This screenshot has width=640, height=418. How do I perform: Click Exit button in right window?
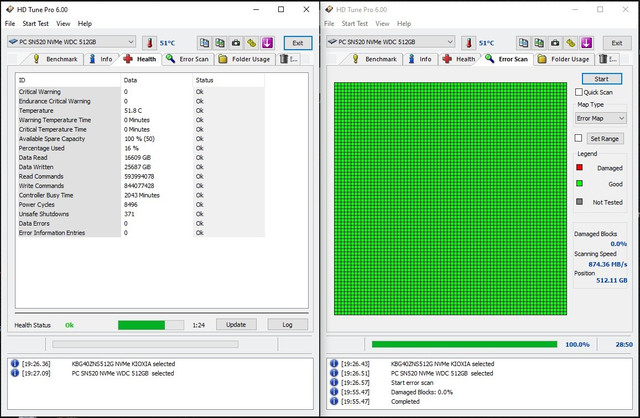coord(617,43)
